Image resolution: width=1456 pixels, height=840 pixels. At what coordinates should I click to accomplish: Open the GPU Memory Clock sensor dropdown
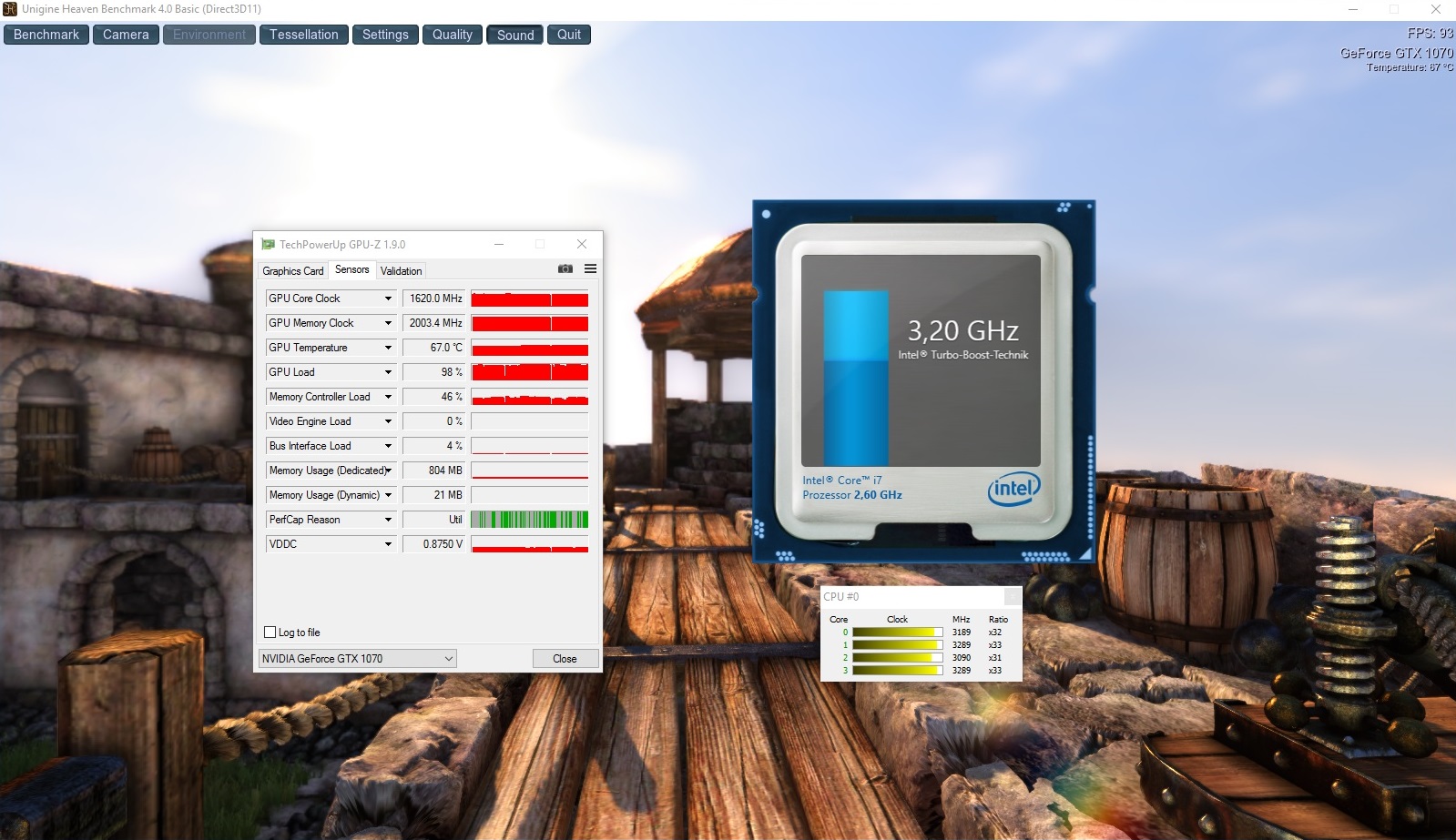(x=388, y=323)
